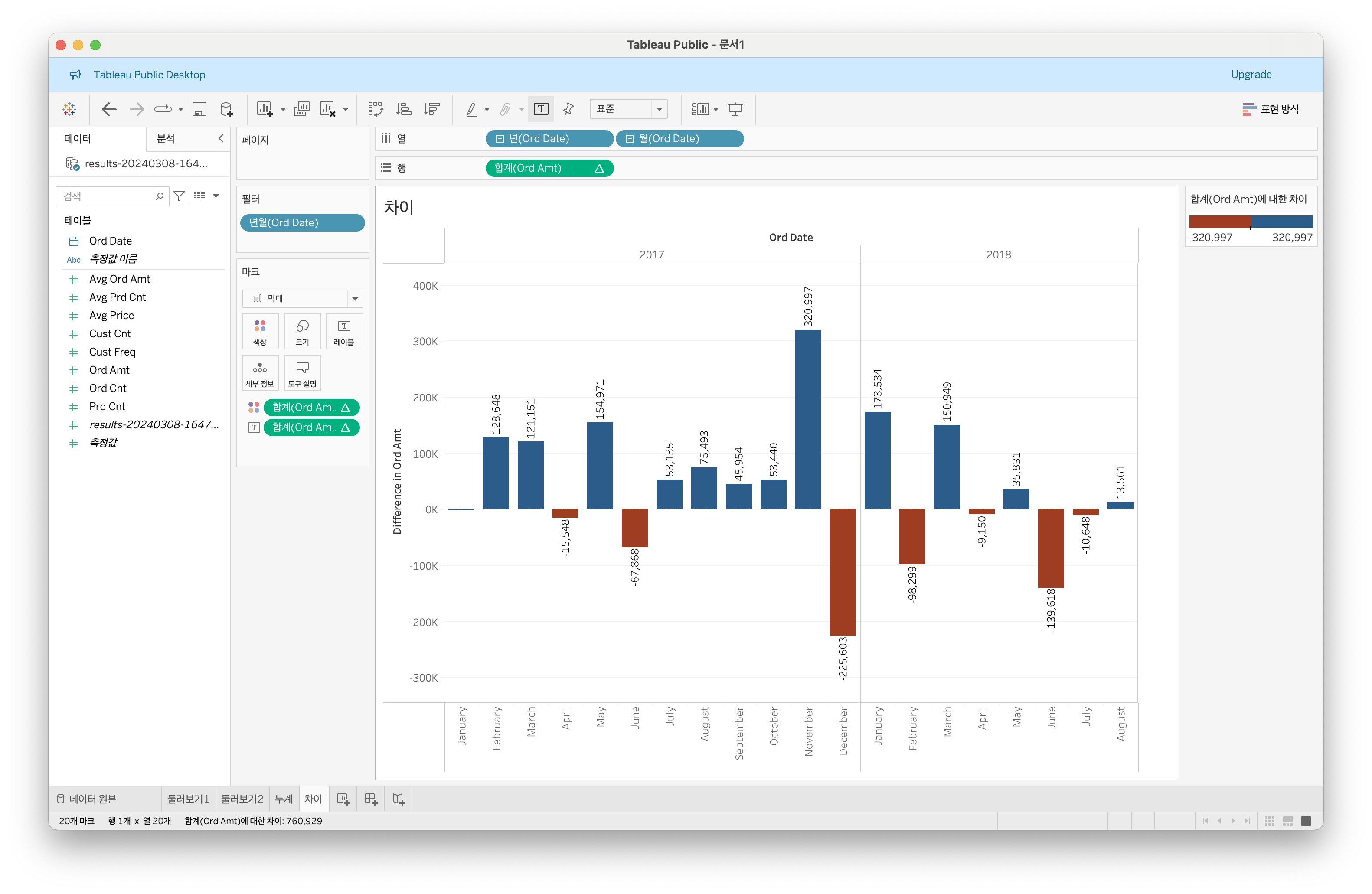
Task: Click the swap rows and columns icon
Action: tap(375, 109)
